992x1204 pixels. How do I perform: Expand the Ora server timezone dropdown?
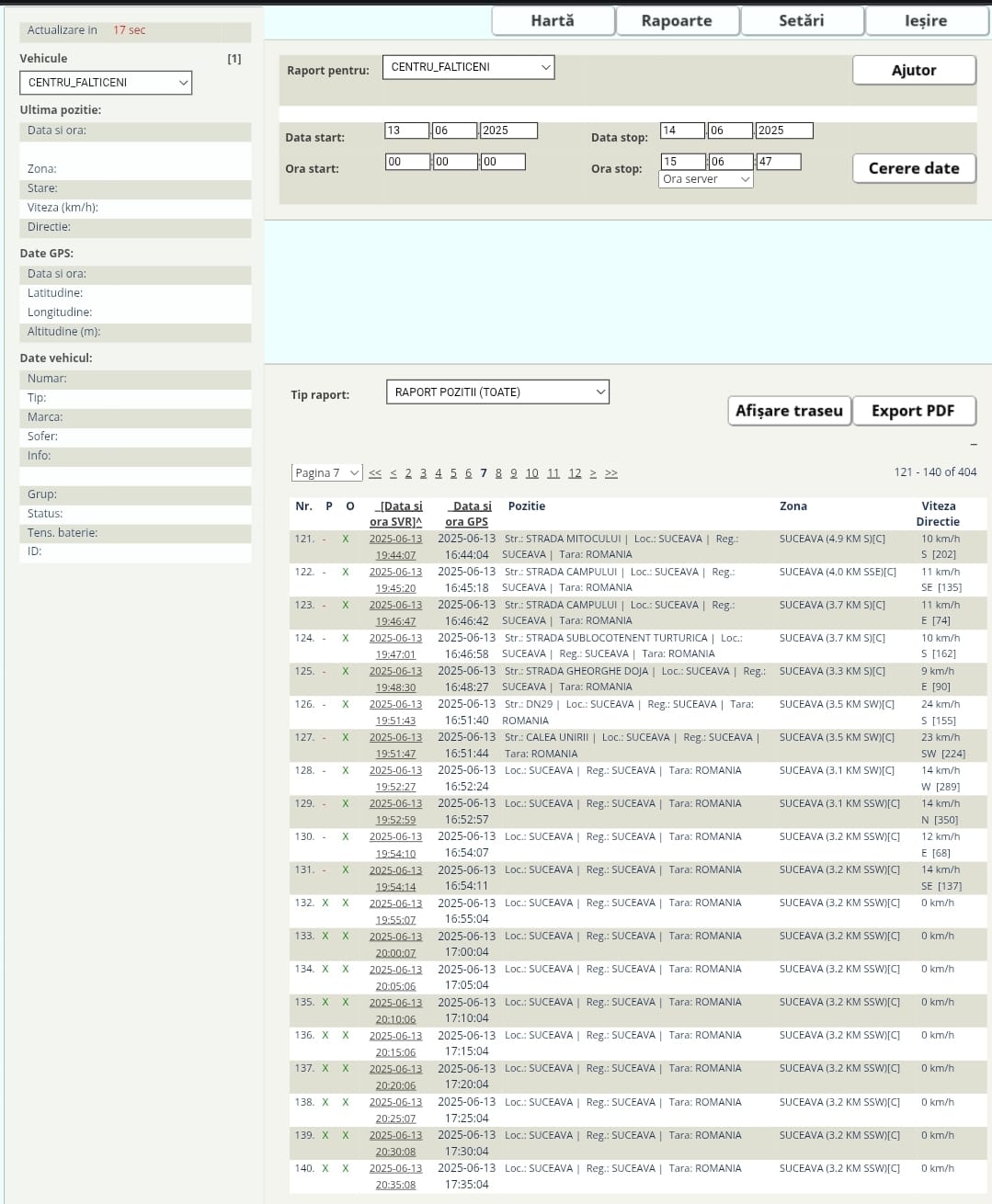705,179
